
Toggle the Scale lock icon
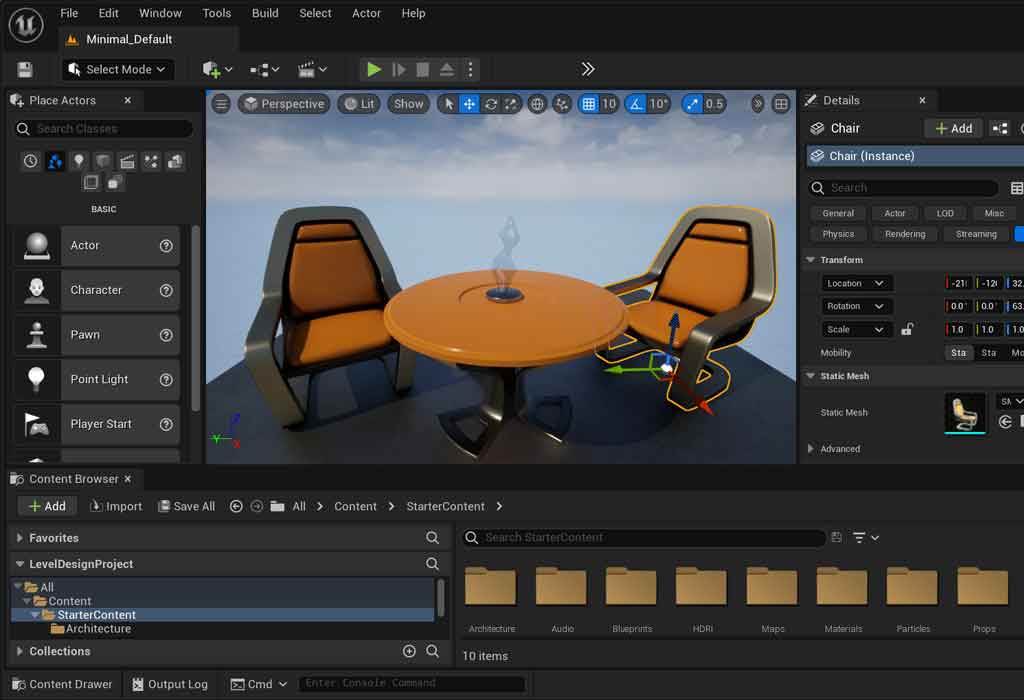pyautogui.click(x=907, y=329)
